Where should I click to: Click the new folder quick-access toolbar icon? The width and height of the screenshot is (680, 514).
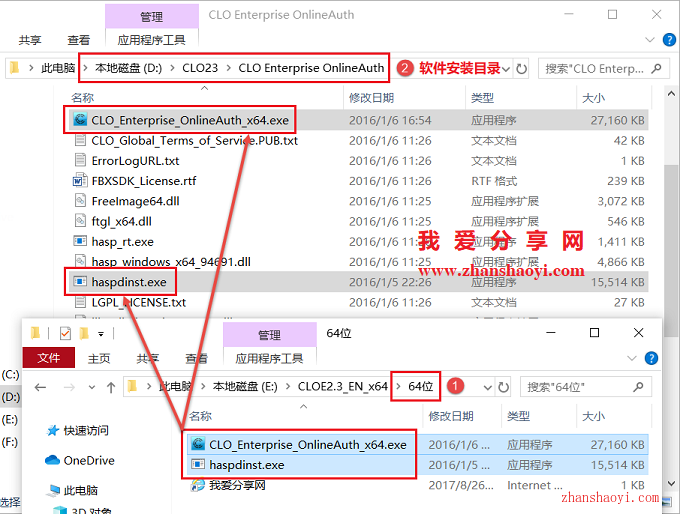(x=84, y=334)
